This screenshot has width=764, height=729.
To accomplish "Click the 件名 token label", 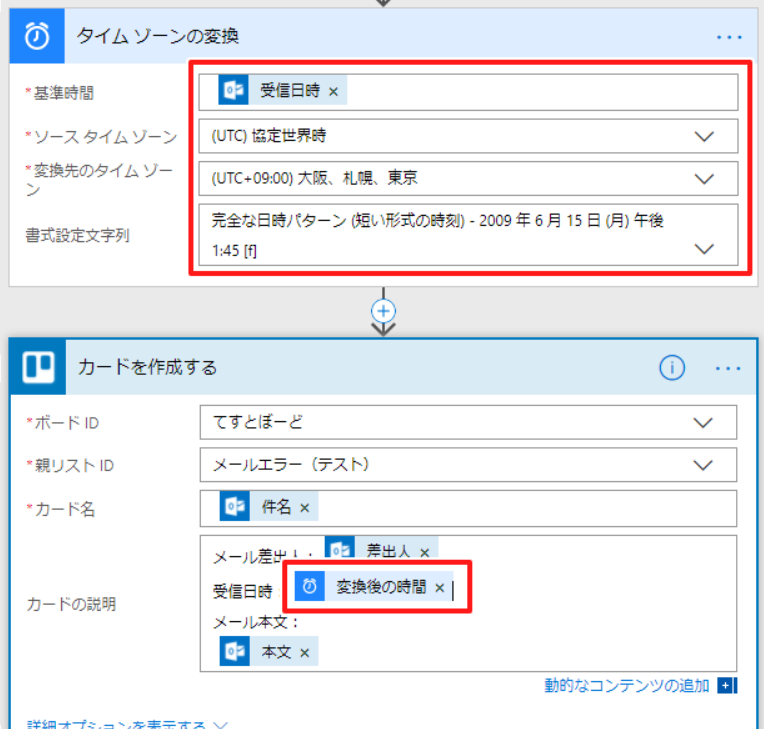I will click(276, 507).
